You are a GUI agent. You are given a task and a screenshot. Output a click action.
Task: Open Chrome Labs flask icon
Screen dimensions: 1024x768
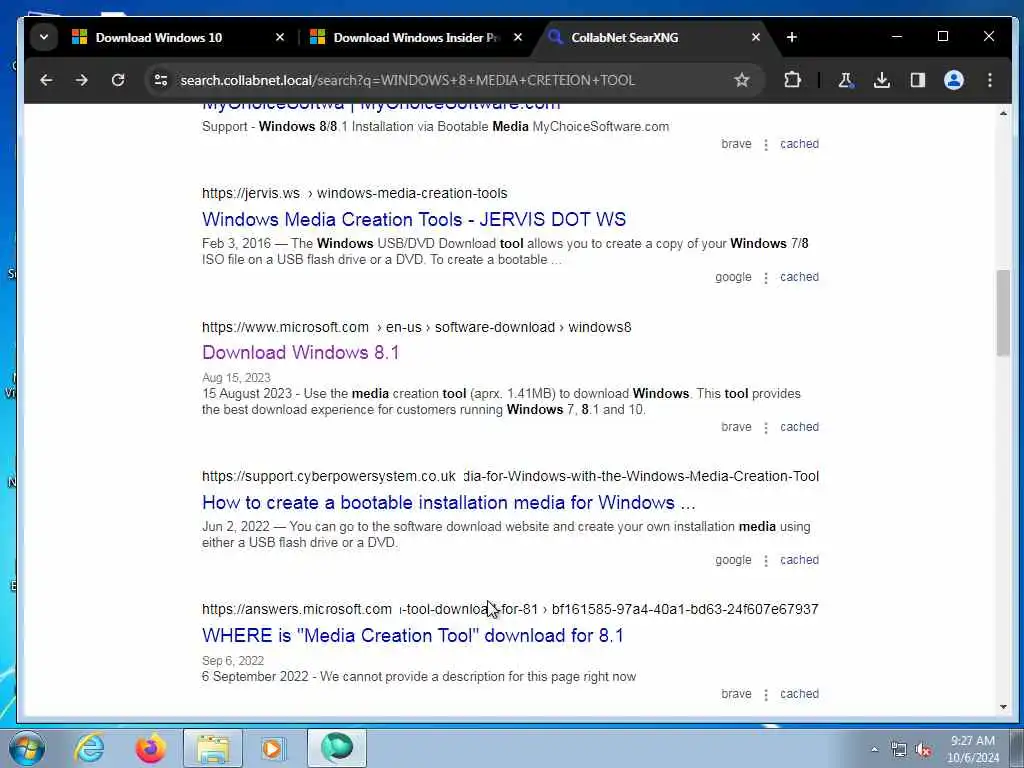846,80
